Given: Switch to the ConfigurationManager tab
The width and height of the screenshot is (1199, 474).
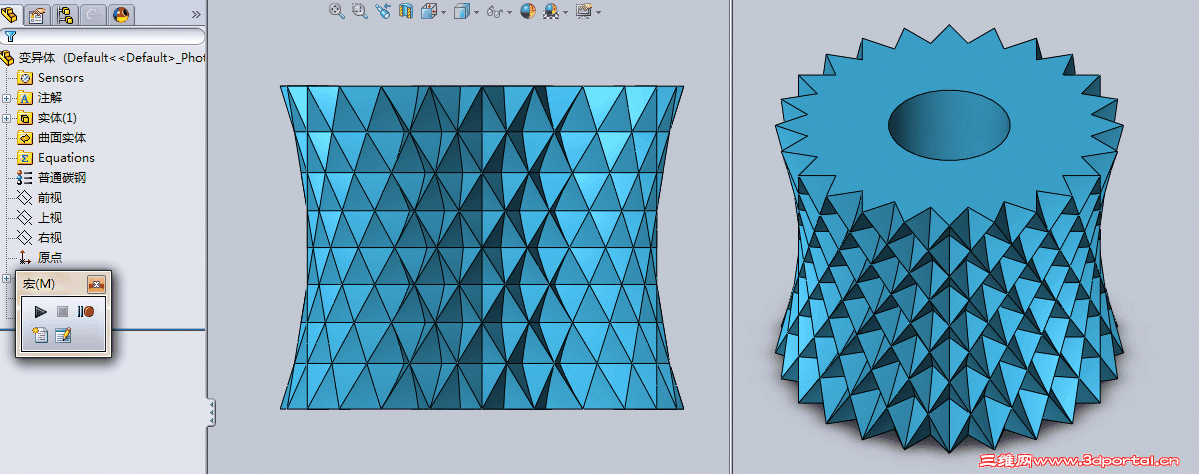Looking at the screenshot, I should [x=66, y=14].
